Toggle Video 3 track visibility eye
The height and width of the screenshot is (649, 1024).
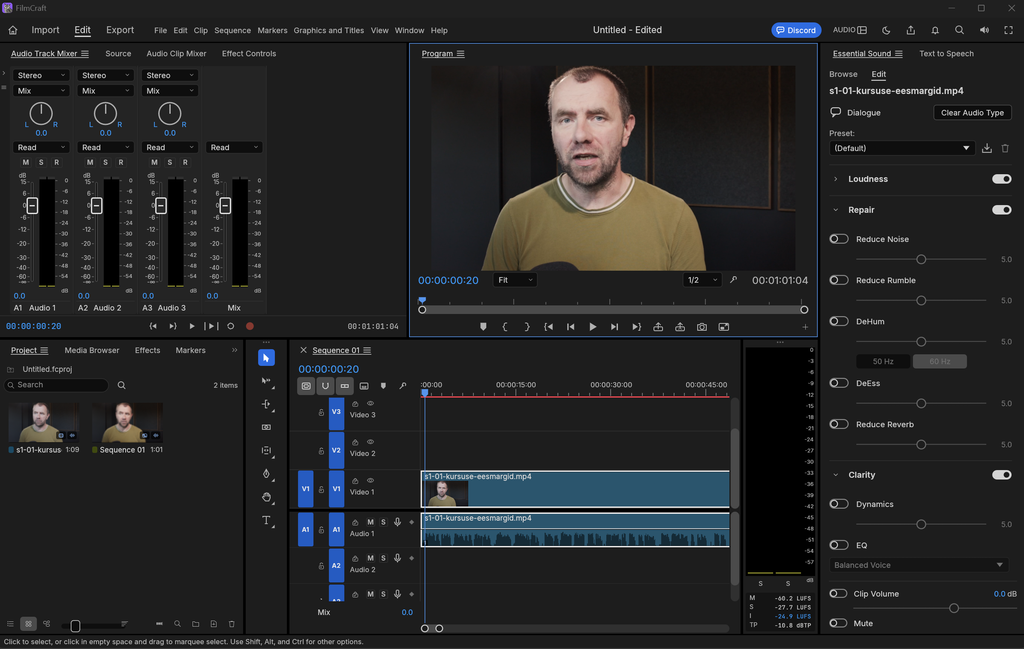(370, 404)
